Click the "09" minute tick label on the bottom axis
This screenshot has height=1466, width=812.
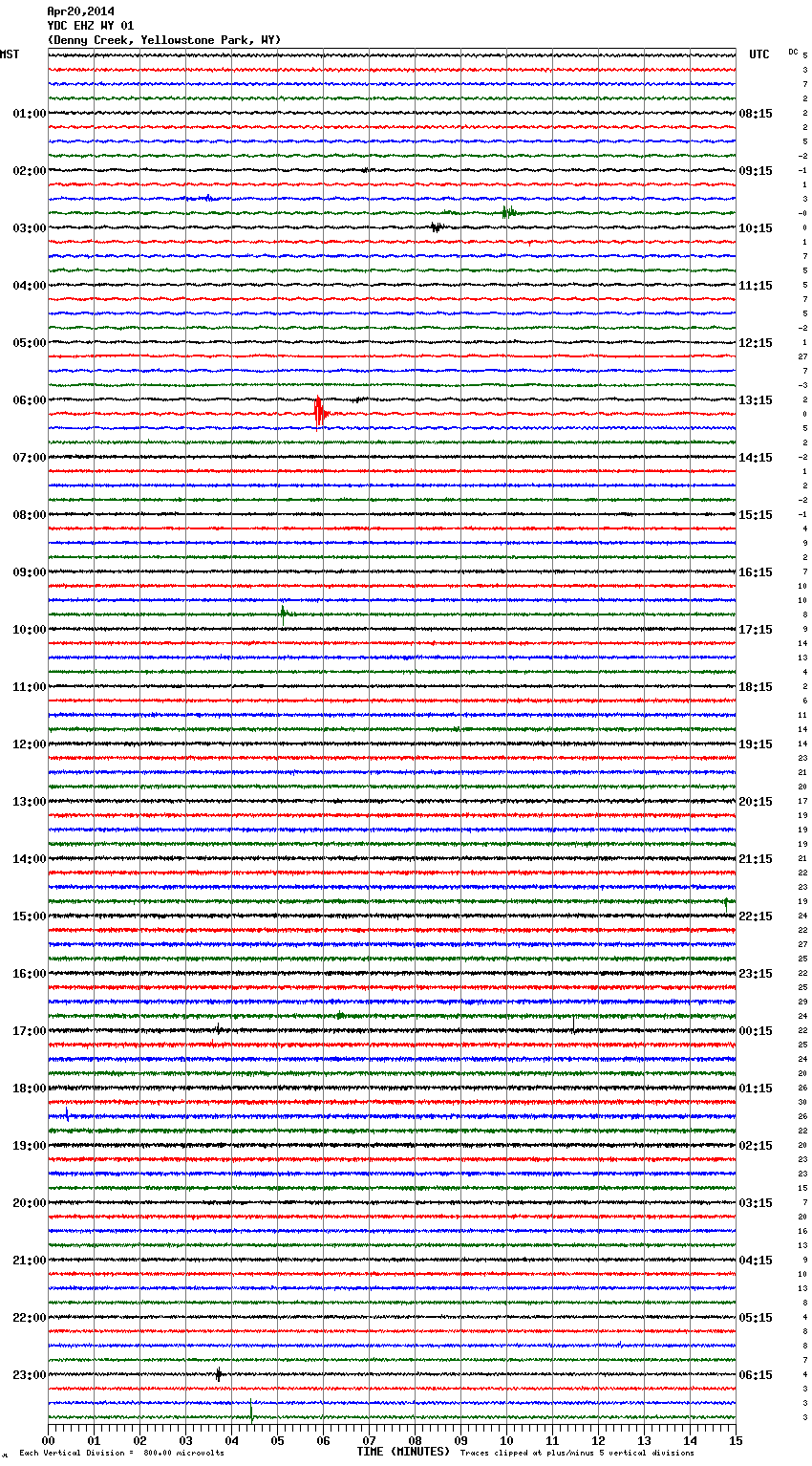(x=460, y=1440)
